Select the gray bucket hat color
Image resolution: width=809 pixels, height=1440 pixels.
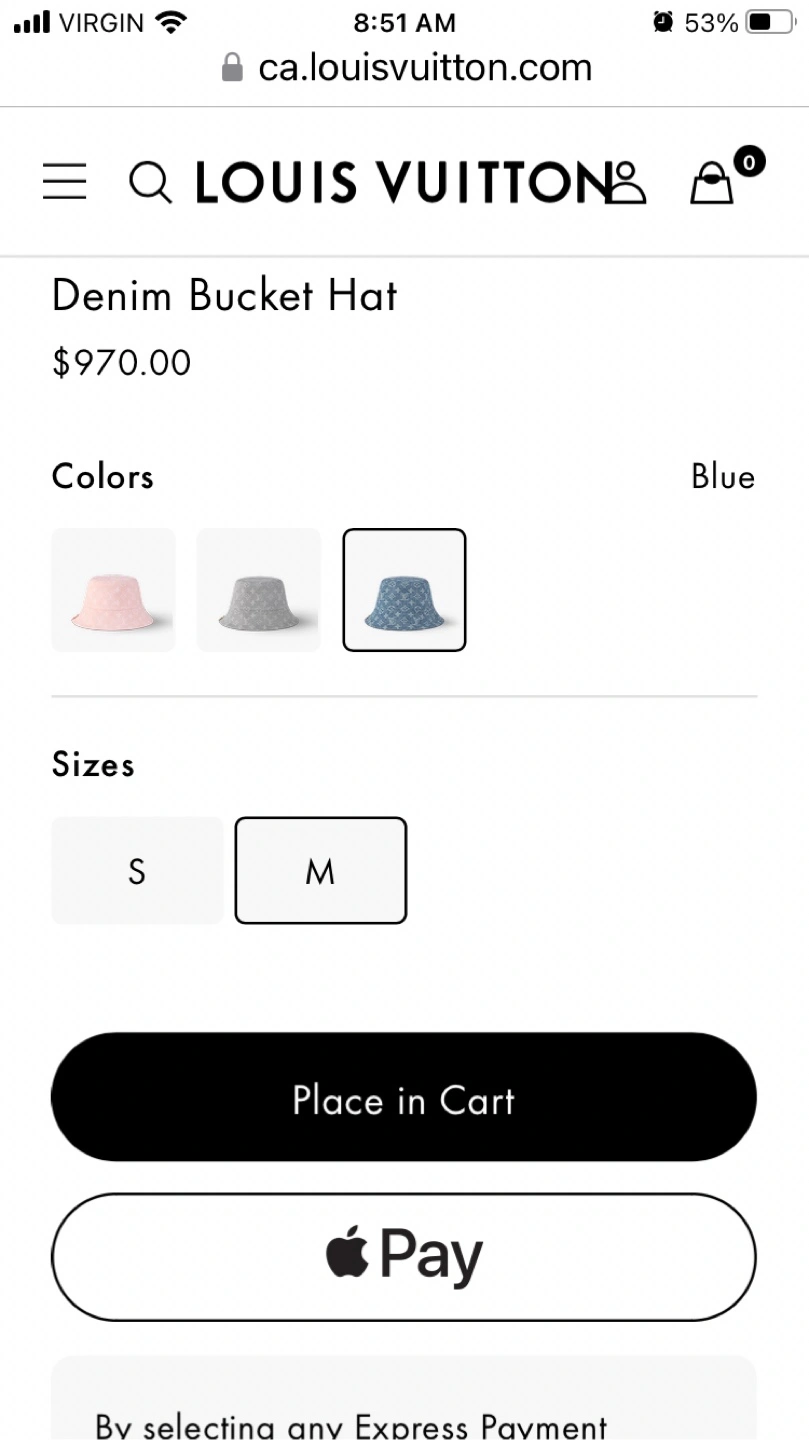tap(258, 590)
